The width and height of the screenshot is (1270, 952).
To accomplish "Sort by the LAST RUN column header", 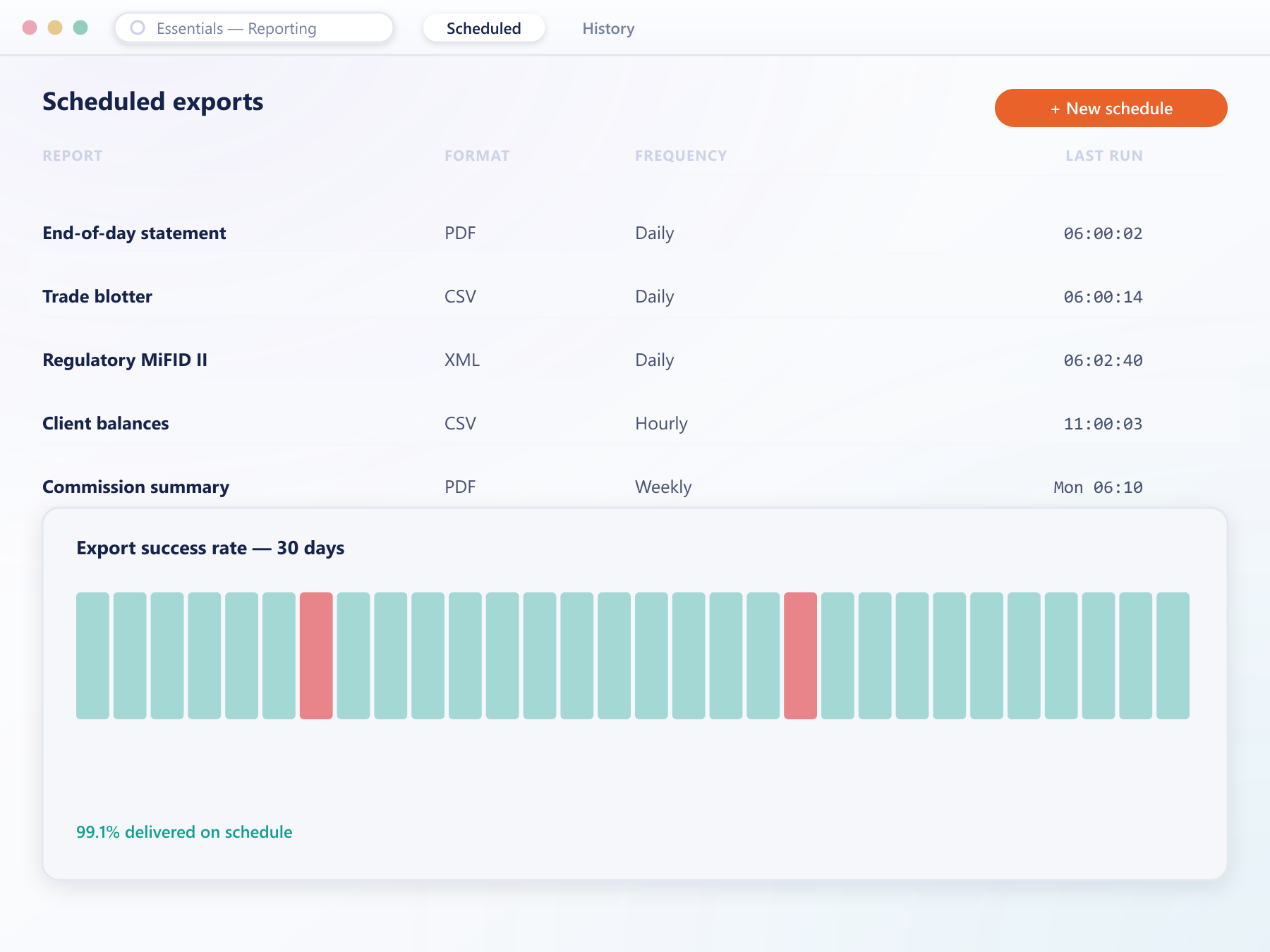I will (x=1104, y=156).
